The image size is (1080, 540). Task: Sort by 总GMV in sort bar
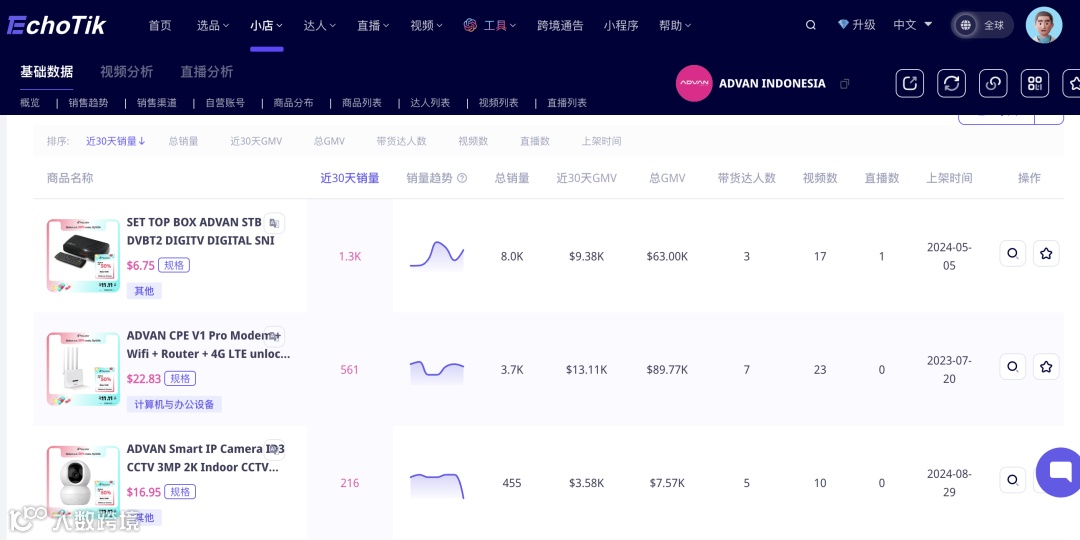pos(329,141)
